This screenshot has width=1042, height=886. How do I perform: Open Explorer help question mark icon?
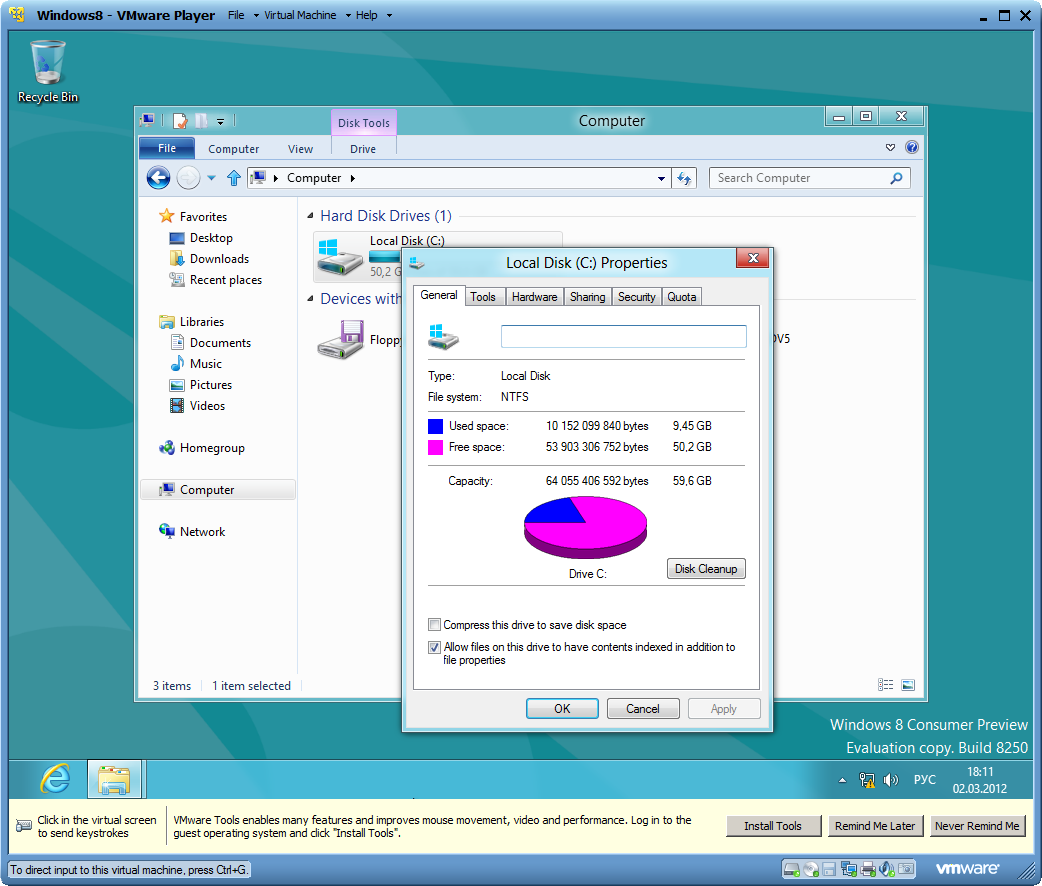[912, 148]
